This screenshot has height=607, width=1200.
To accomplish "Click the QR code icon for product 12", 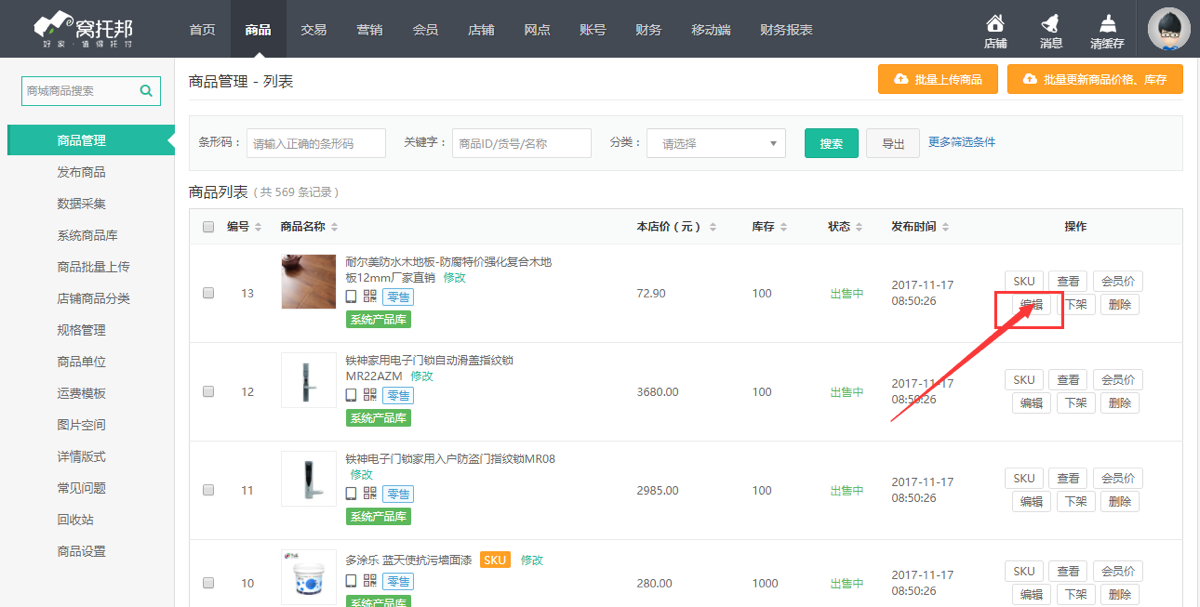I will click(x=370, y=394).
